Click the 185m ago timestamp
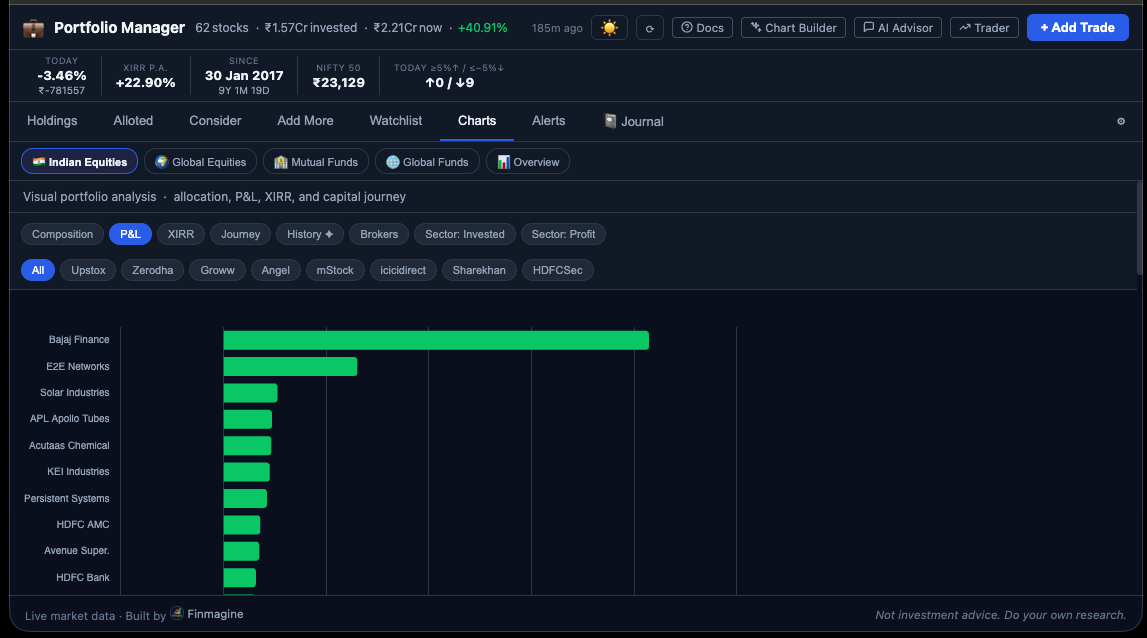Image resolution: width=1147 pixels, height=638 pixels. tap(557, 28)
